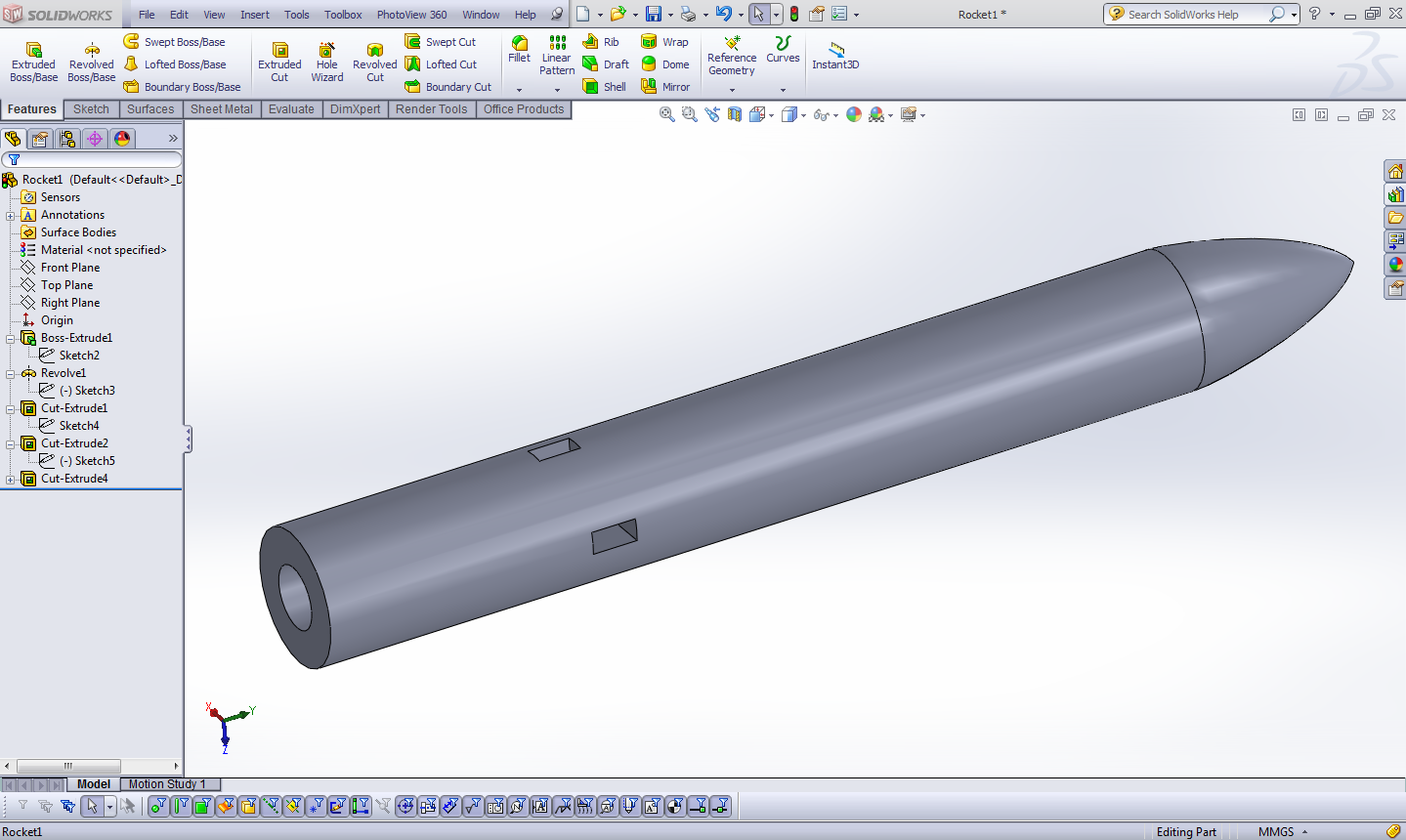Toggle the Instant3D mode
Screen dimensions: 1406x840
(x=835, y=56)
